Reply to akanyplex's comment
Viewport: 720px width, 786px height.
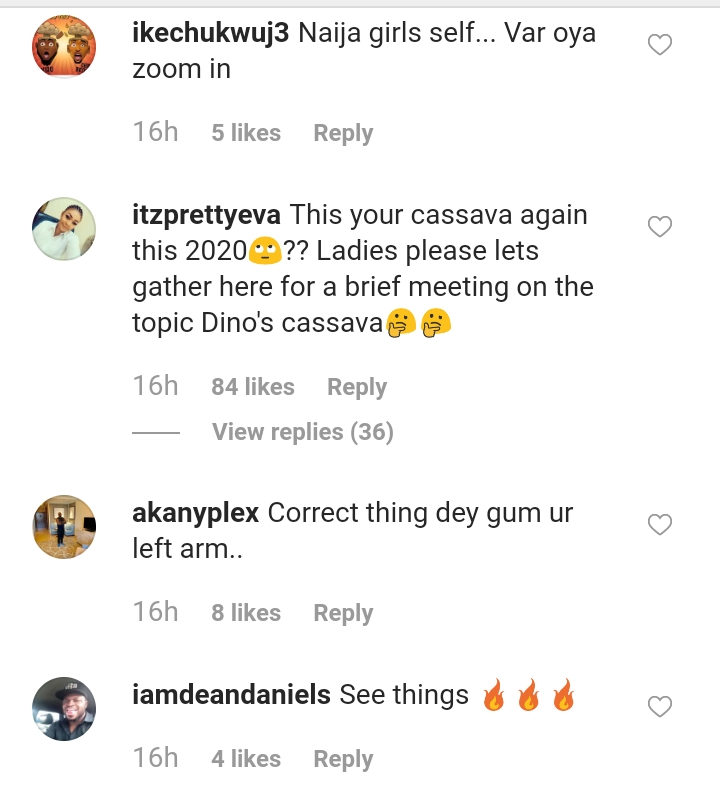coord(343,613)
